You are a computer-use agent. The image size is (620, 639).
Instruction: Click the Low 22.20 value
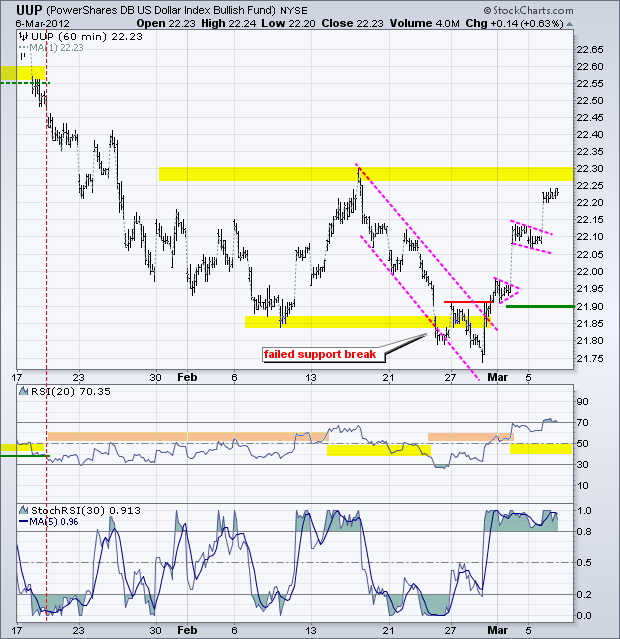pyautogui.click(x=288, y=24)
